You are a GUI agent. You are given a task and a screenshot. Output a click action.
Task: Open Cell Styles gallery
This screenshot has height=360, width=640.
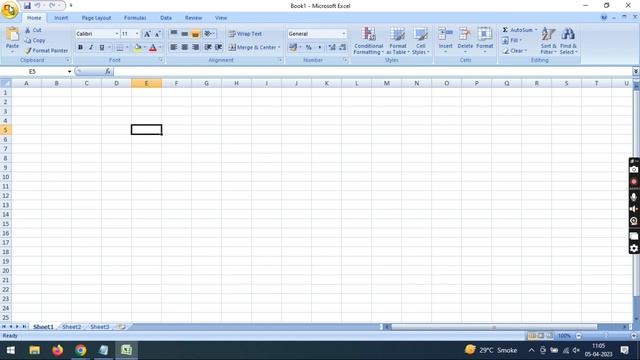pos(420,41)
